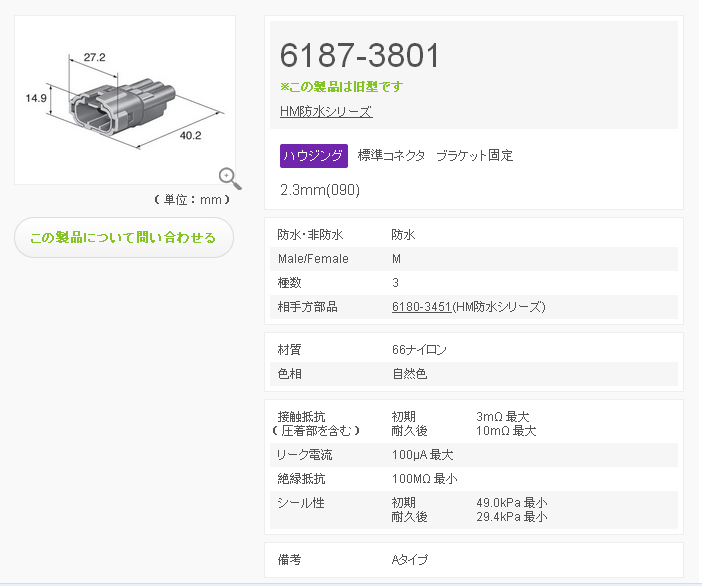Click the 極数 row label
Screen dimensions: 702x586
[289, 283]
